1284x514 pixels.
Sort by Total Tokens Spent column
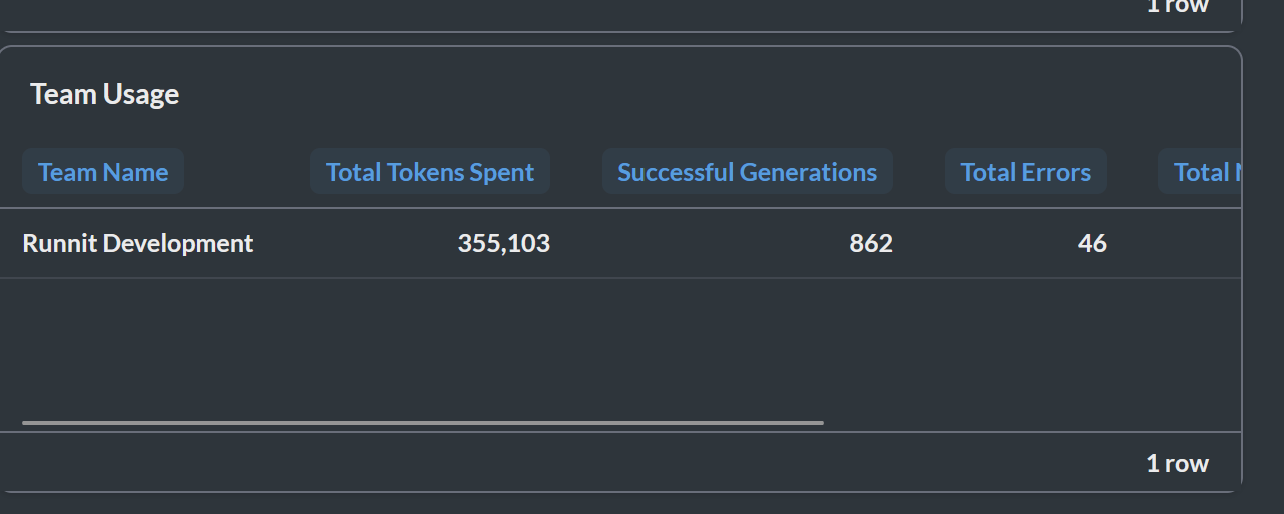coord(430,172)
